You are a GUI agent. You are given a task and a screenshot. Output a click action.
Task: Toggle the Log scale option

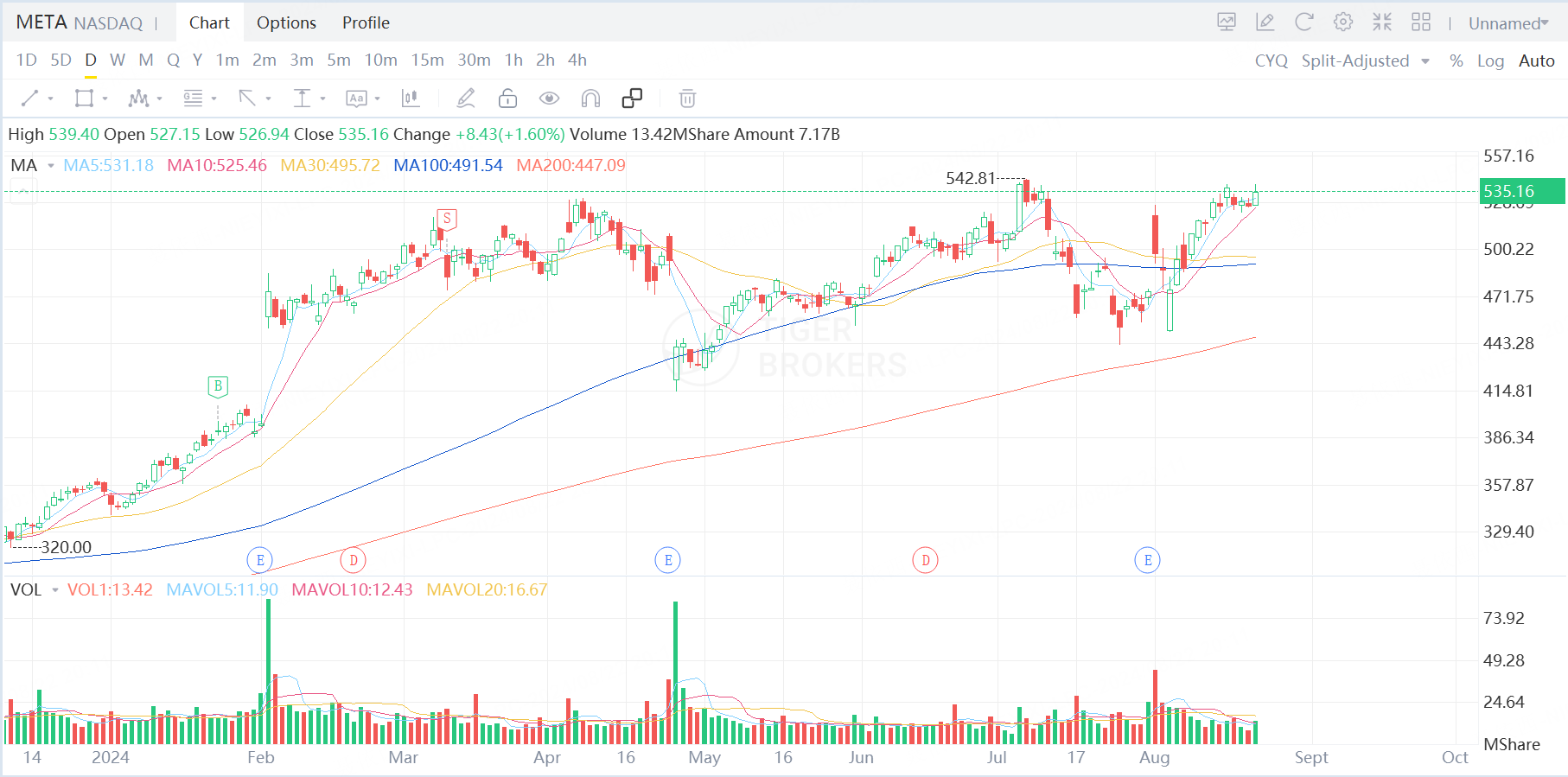1490,61
